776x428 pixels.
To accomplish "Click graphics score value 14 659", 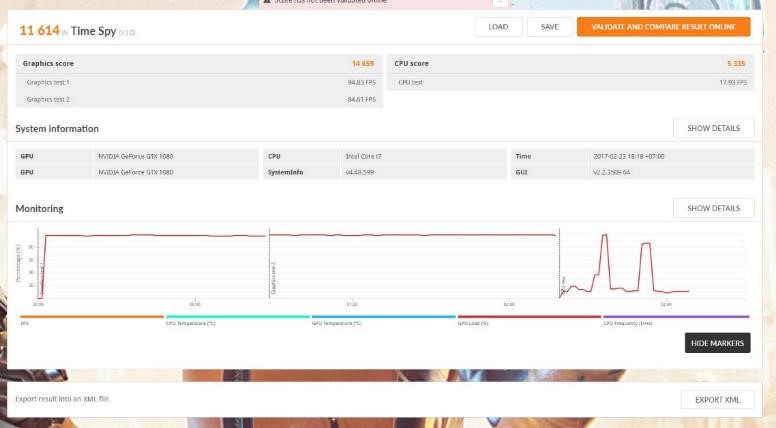I will (x=363, y=63).
